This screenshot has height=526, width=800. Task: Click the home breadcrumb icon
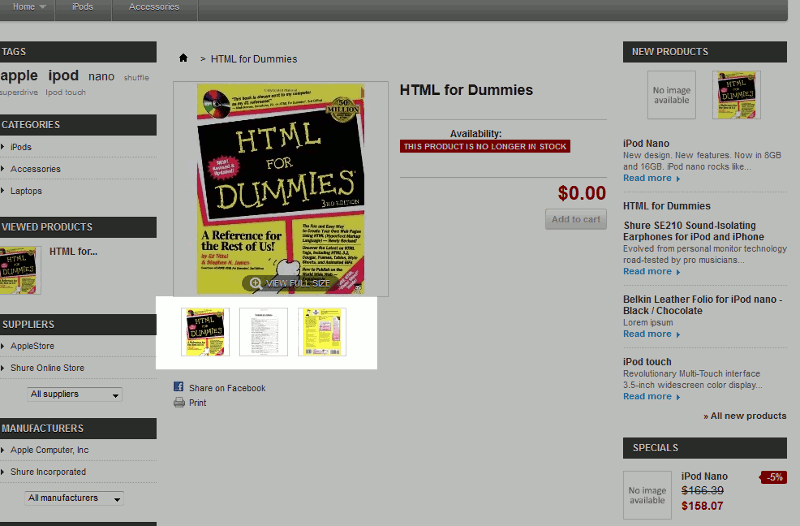(x=183, y=58)
